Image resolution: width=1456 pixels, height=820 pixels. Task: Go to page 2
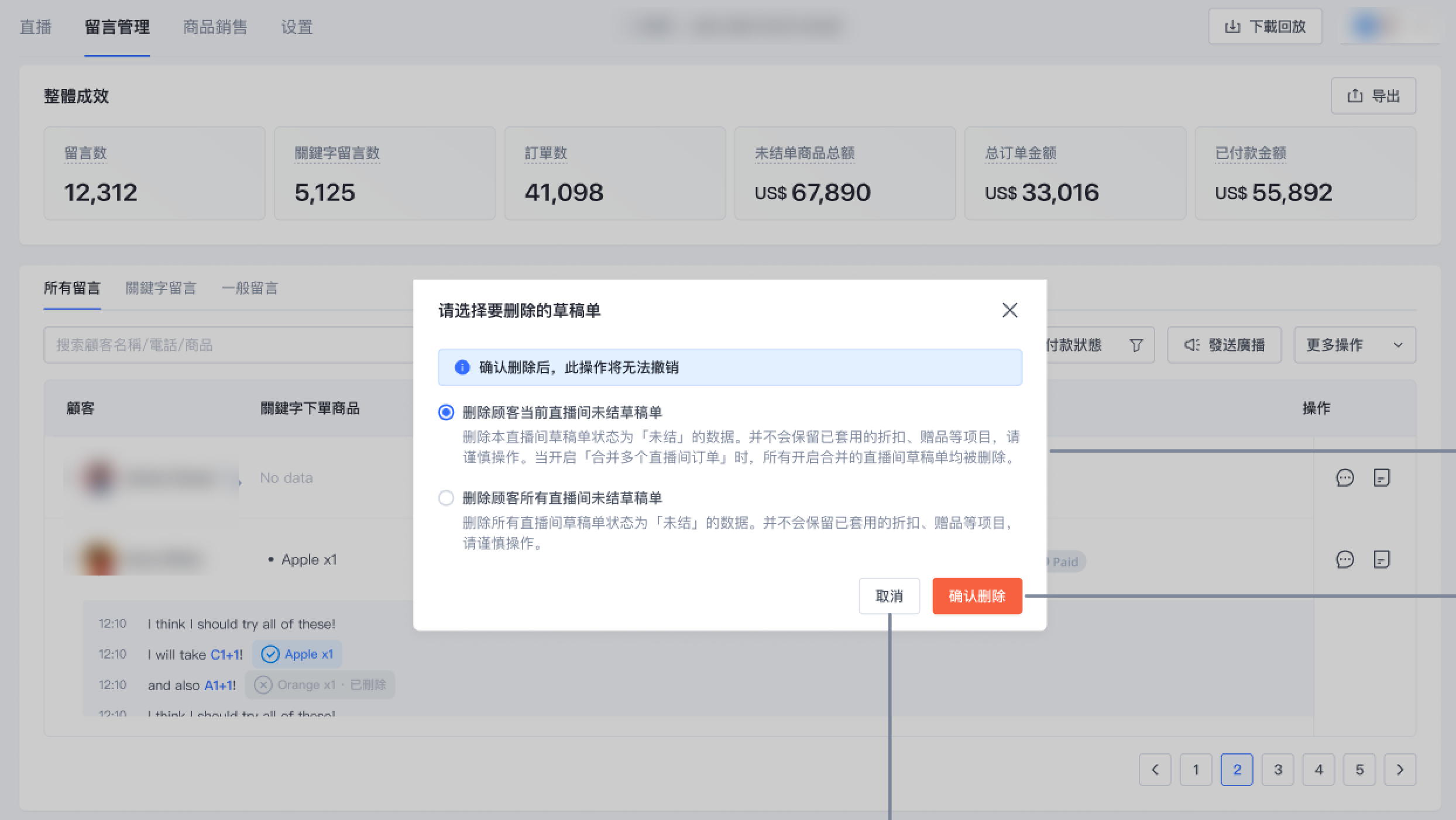tap(1237, 770)
